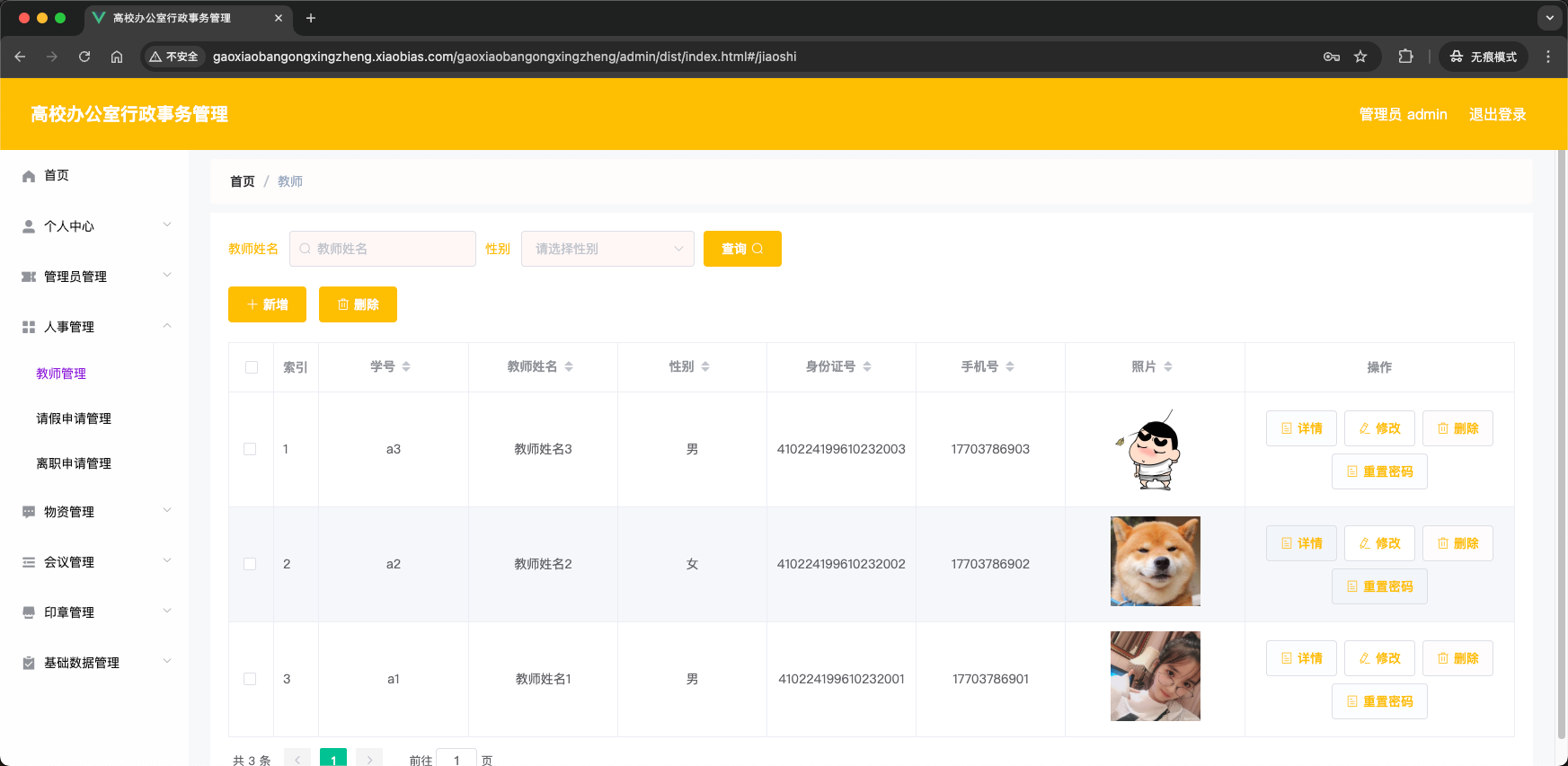The image size is (1568, 766).
Task: Click the 教师姓名 search input field
Action: 383,249
